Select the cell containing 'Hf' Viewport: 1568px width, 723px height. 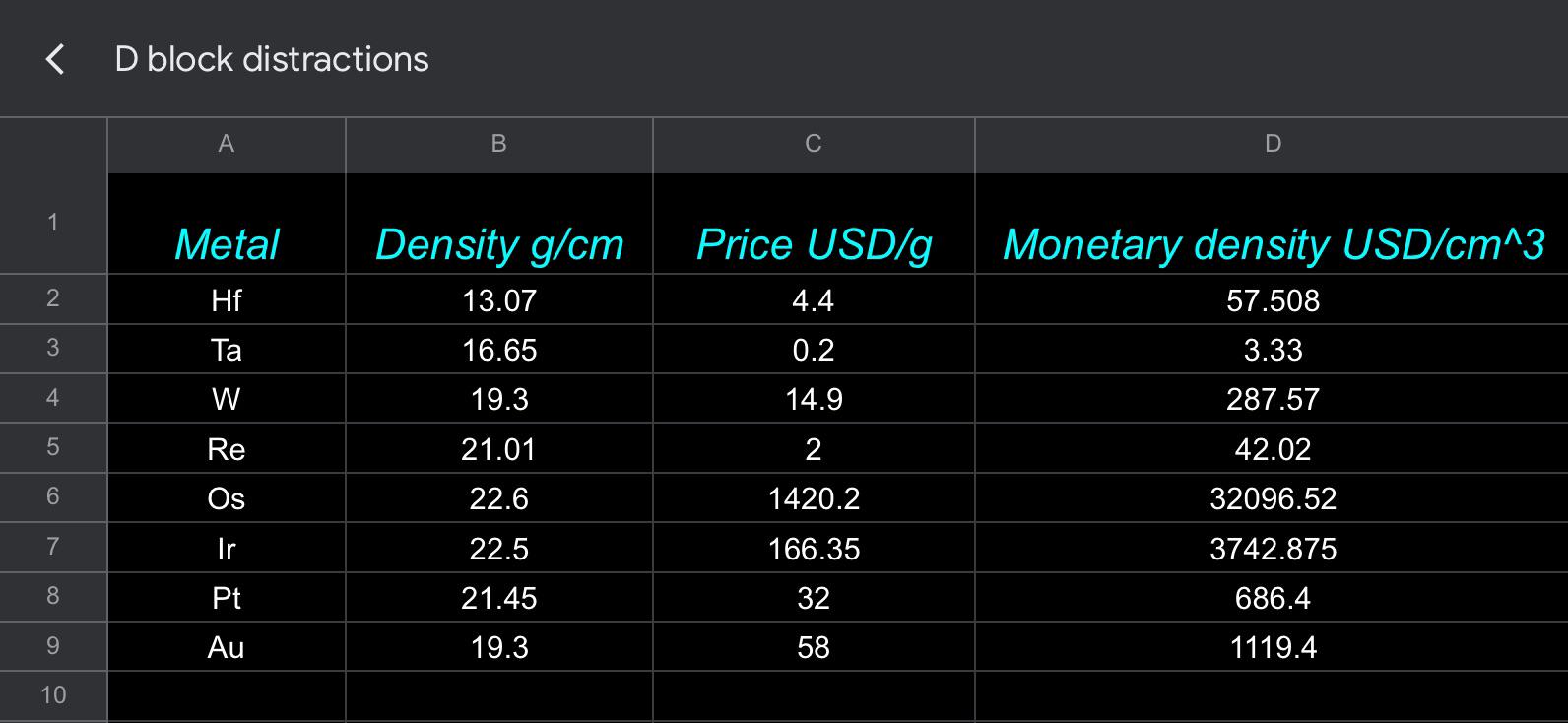pos(227,300)
